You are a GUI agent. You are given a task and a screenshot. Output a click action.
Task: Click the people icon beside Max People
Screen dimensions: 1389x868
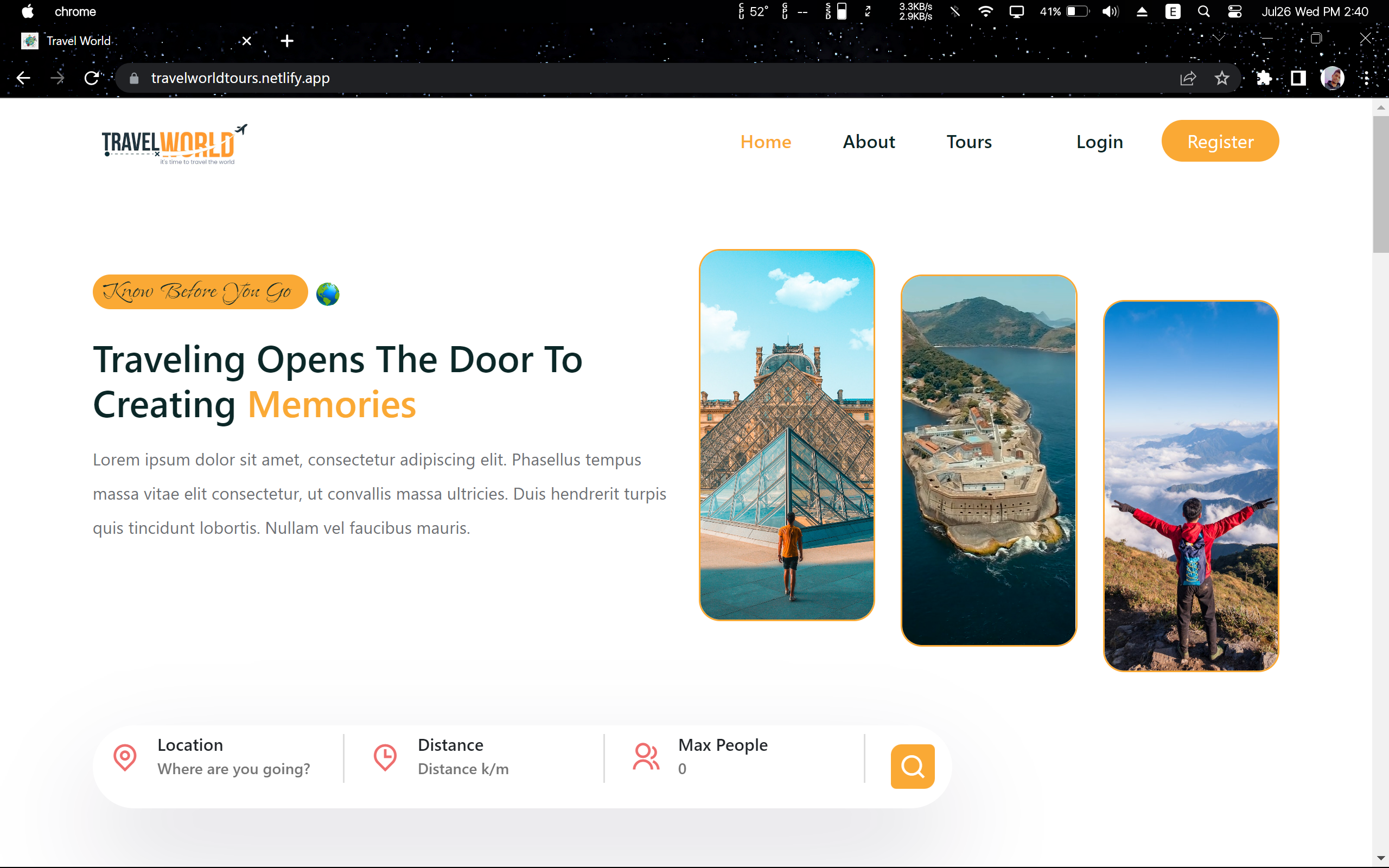coord(646,757)
